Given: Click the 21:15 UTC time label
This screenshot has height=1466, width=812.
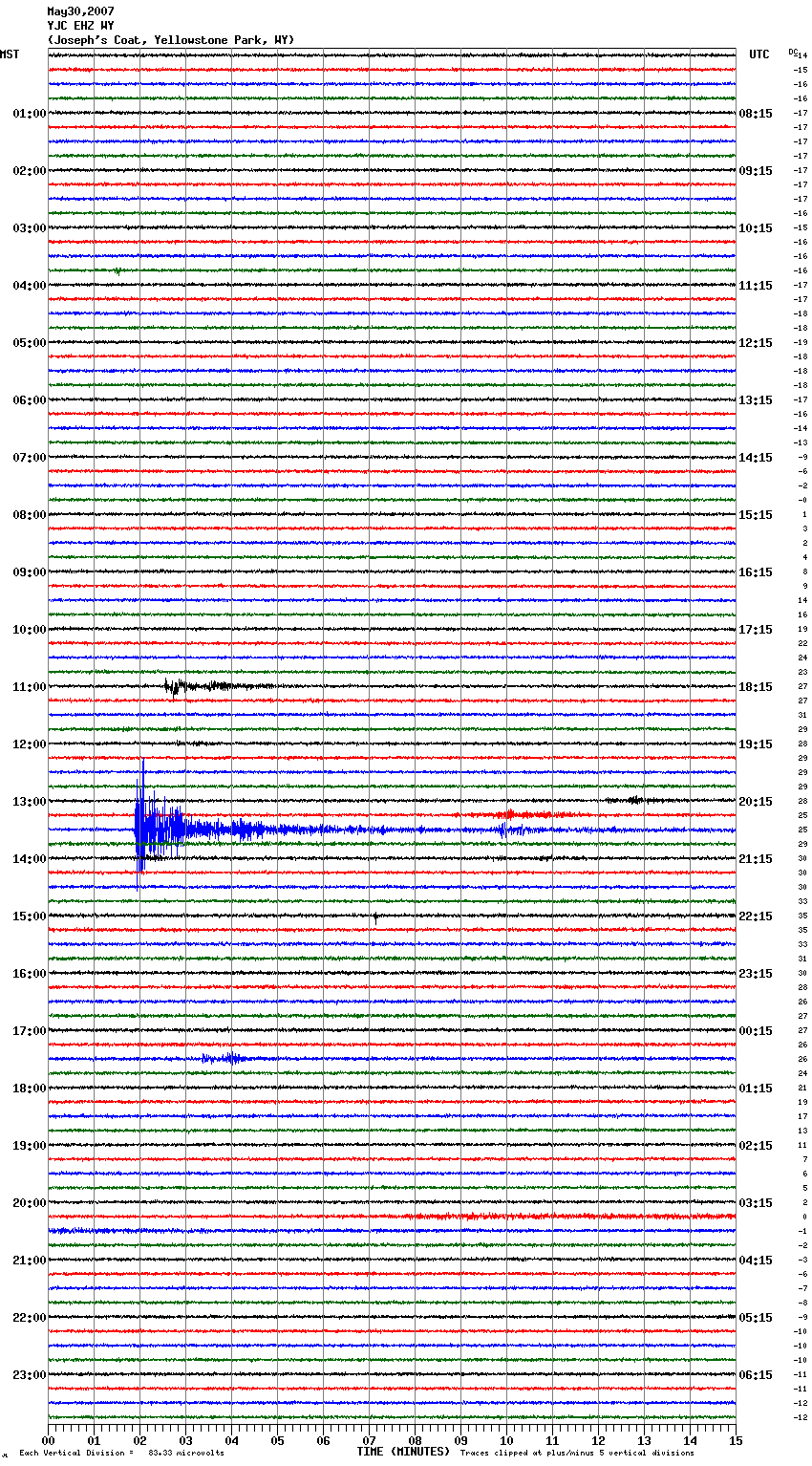Looking at the screenshot, I should click(x=756, y=859).
